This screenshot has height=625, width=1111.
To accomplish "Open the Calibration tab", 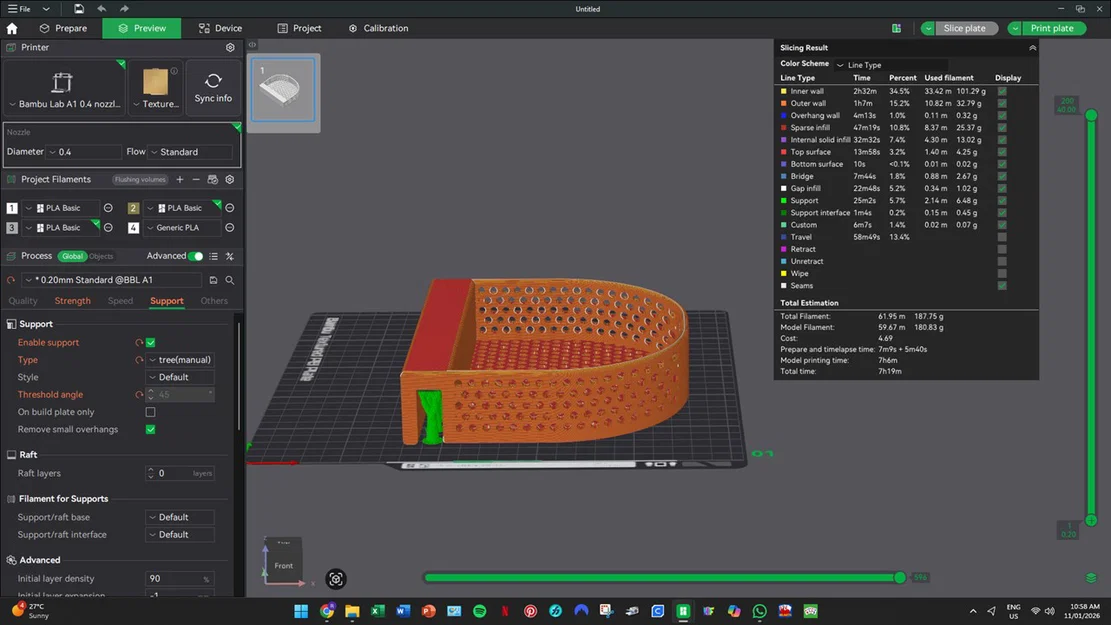I will coord(378,28).
